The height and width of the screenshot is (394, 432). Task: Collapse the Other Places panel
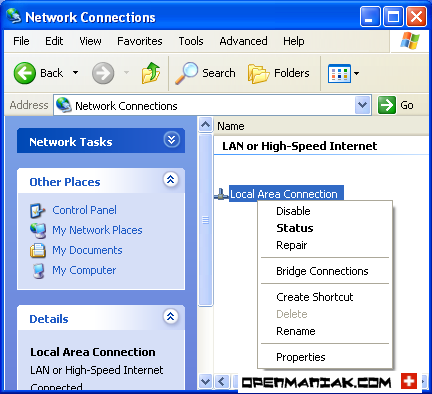(x=171, y=180)
